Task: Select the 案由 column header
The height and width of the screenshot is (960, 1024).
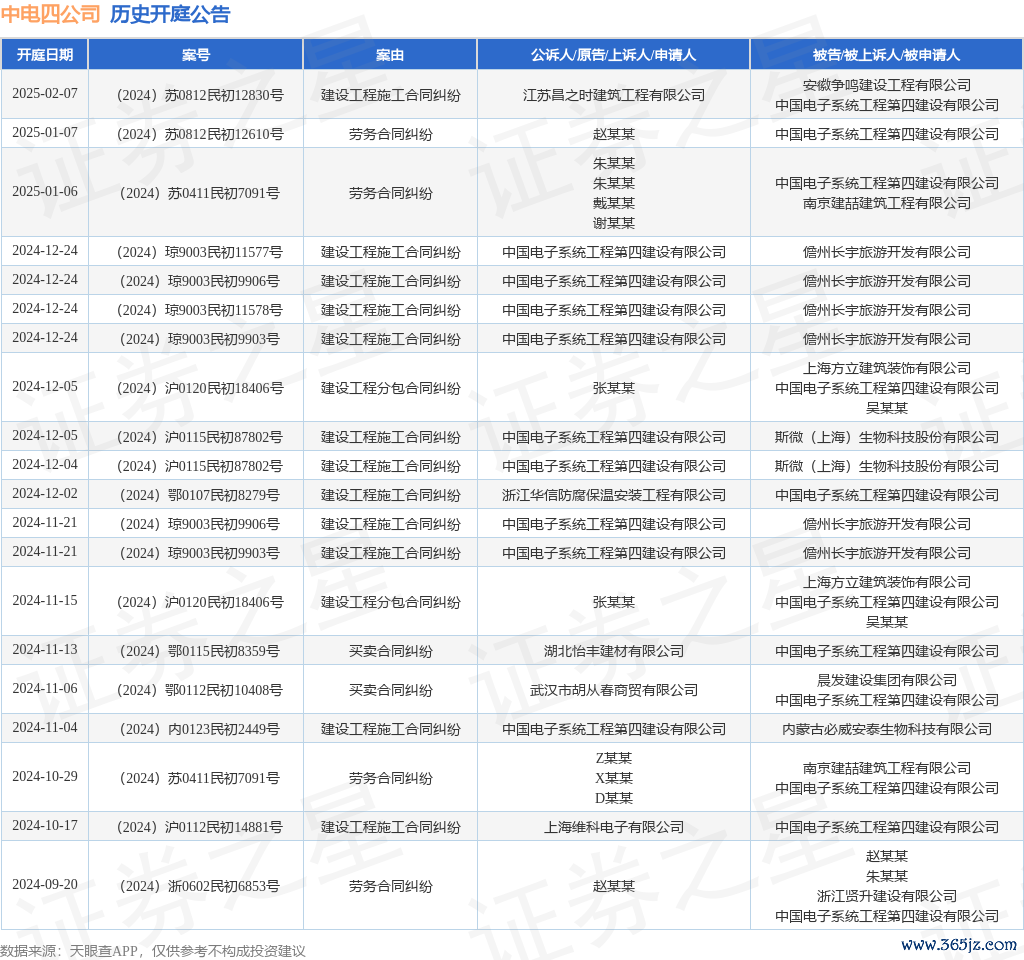Action: [x=390, y=55]
